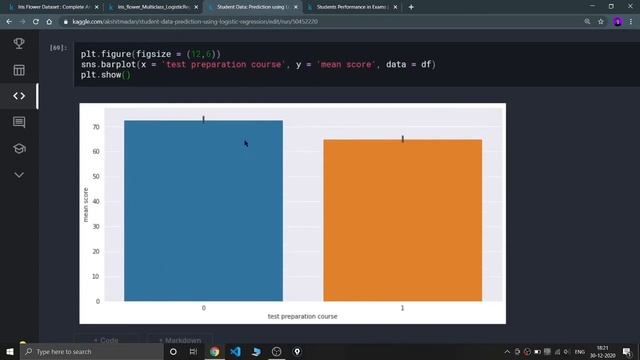The image size is (640, 360).
Task: Bookmark this page with the star
Action: 600,22
